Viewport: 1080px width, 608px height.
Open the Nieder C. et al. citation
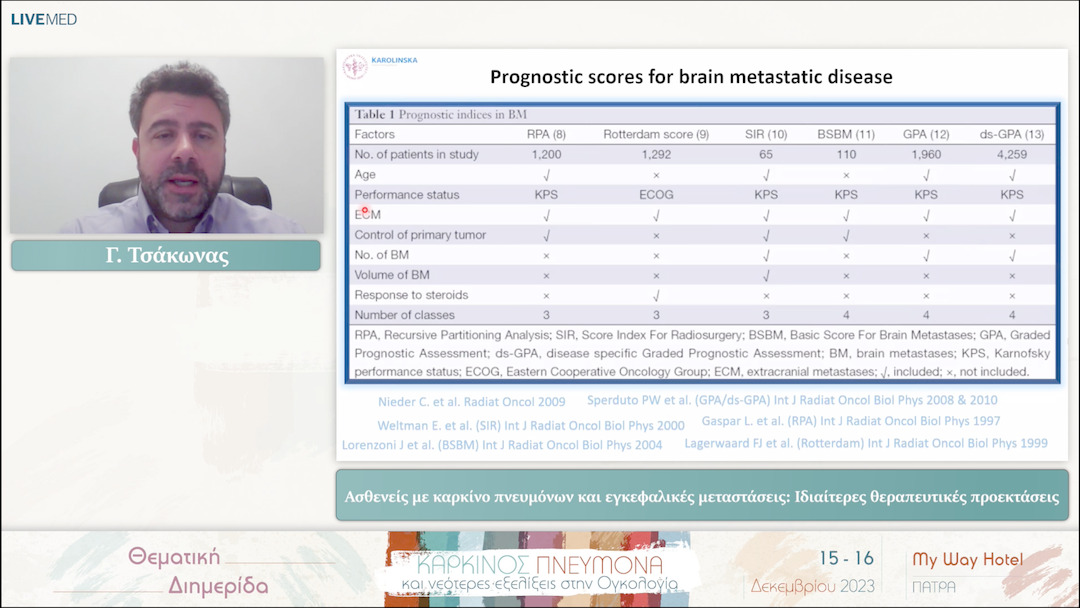(471, 402)
